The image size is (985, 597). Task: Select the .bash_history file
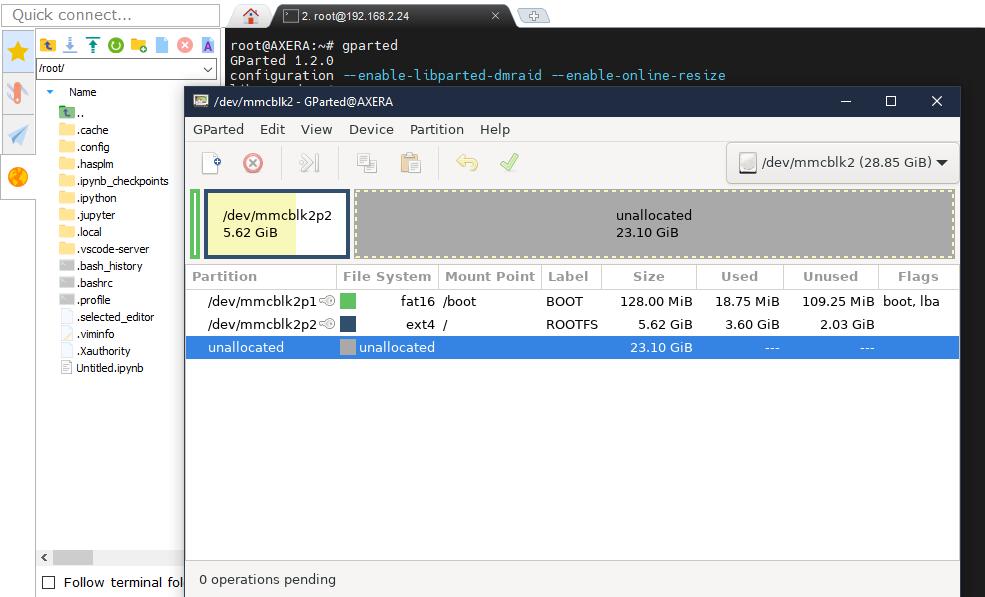[x=101, y=266]
